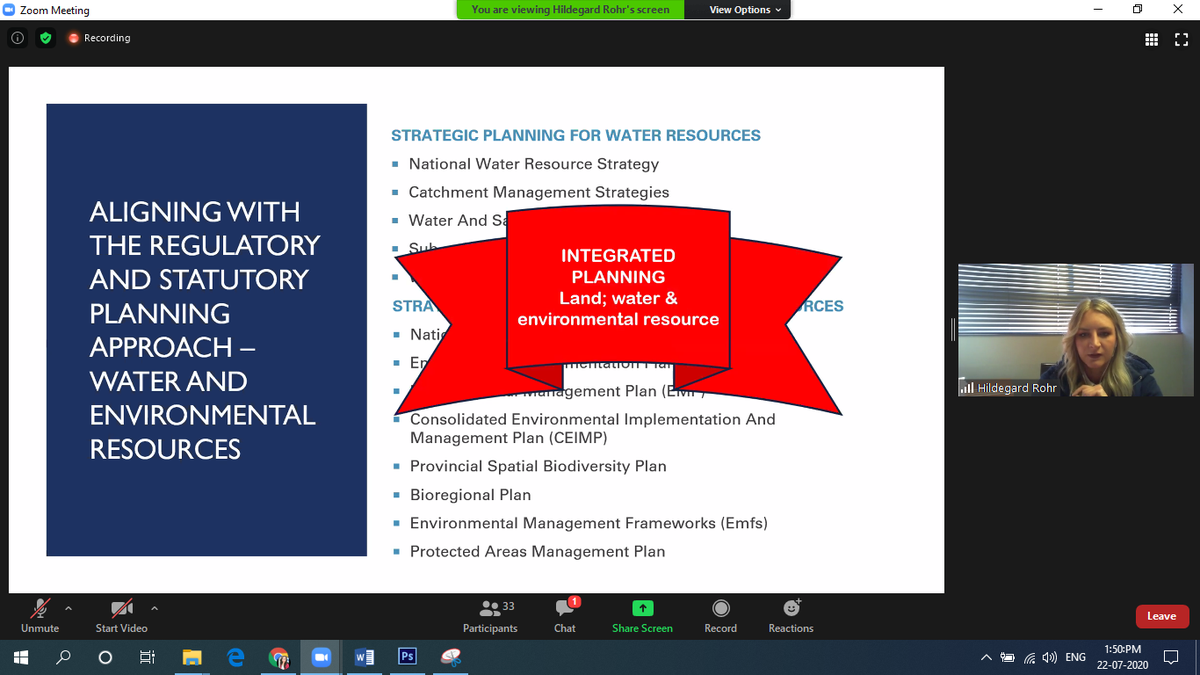1200x675 pixels.
Task: Click the red Leave button
Action: (1161, 616)
